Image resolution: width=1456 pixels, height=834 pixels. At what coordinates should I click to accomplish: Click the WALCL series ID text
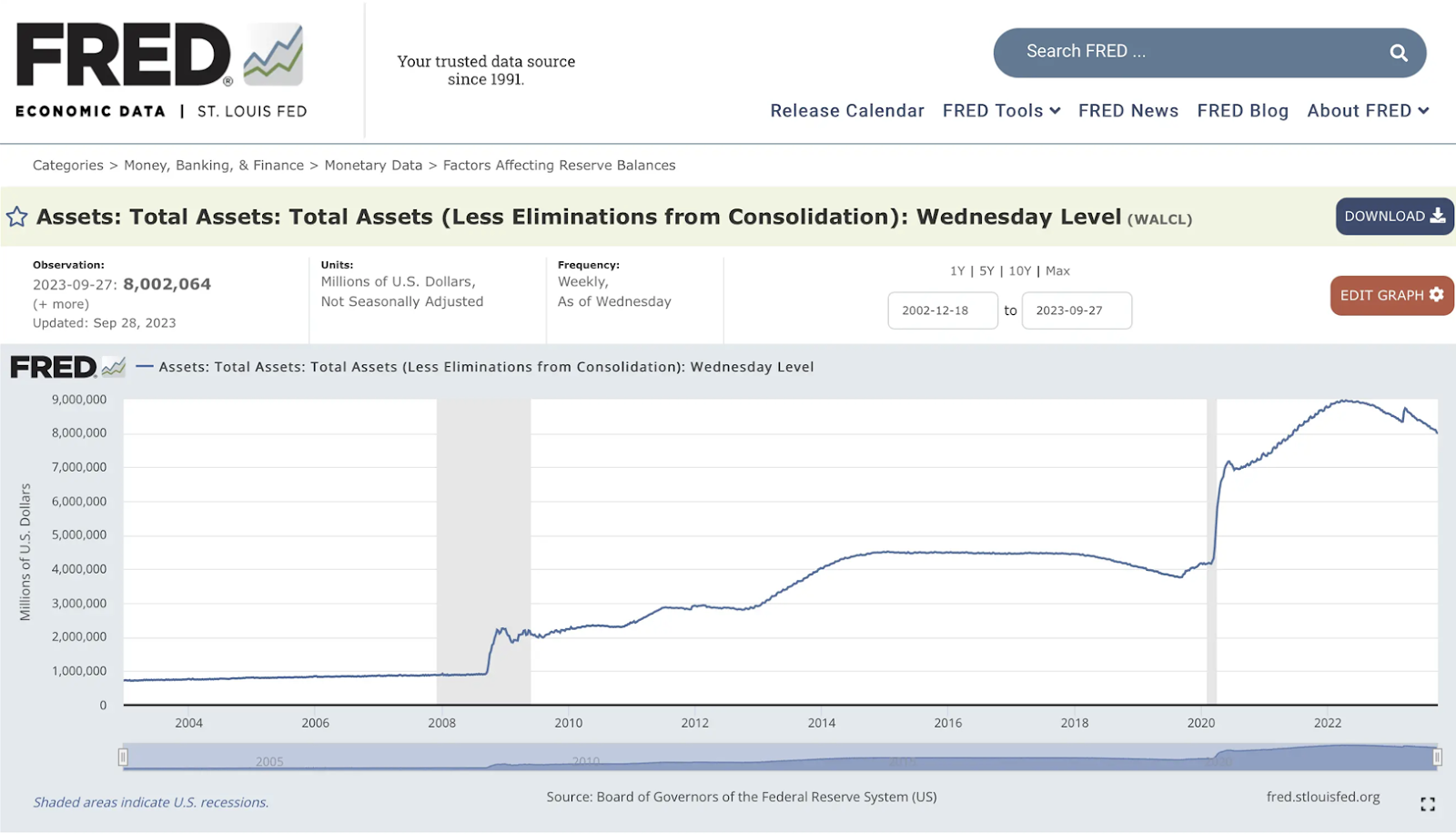click(x=1159, y=219)
